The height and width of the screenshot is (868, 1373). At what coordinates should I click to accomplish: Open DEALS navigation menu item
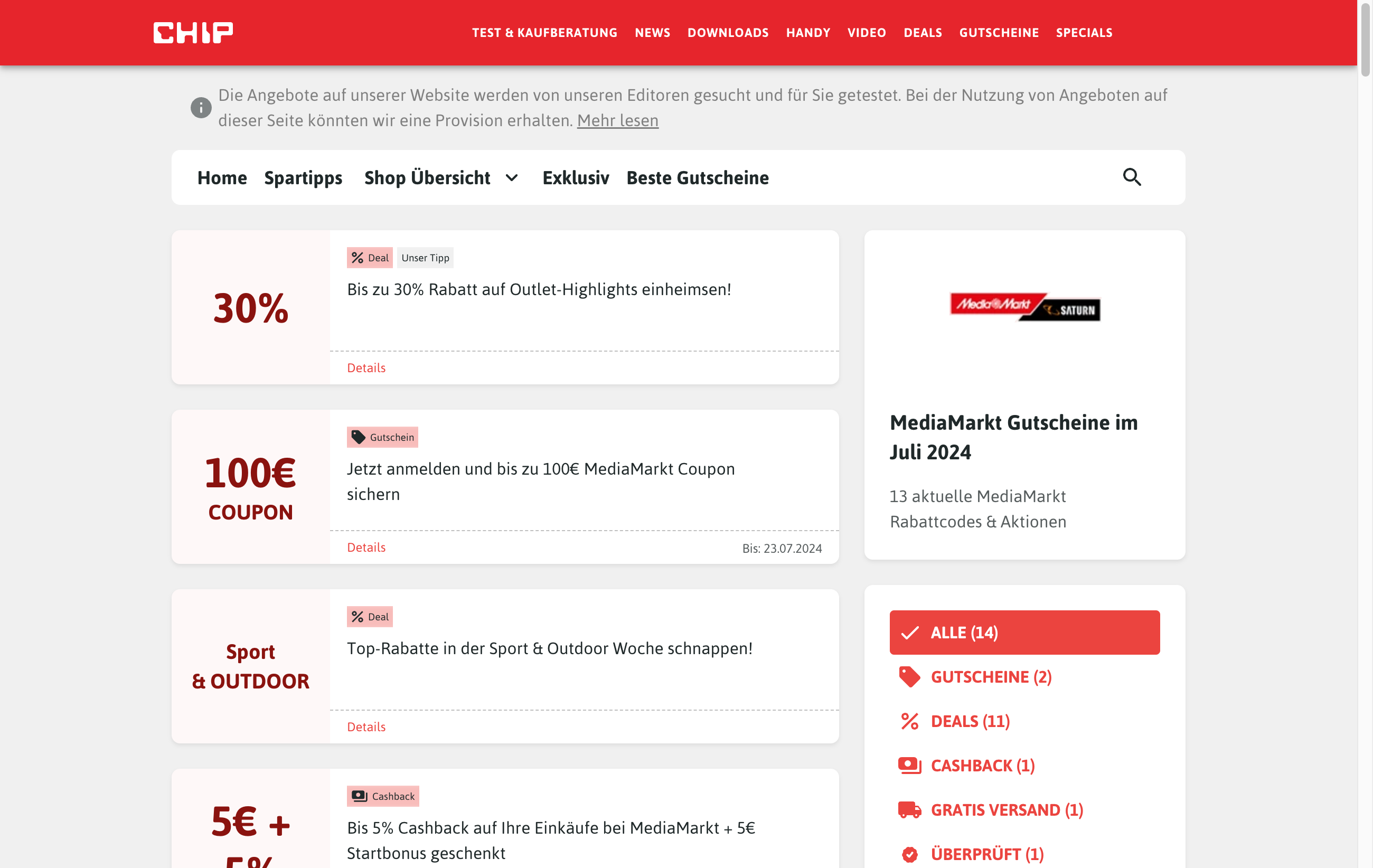(921, 32)
